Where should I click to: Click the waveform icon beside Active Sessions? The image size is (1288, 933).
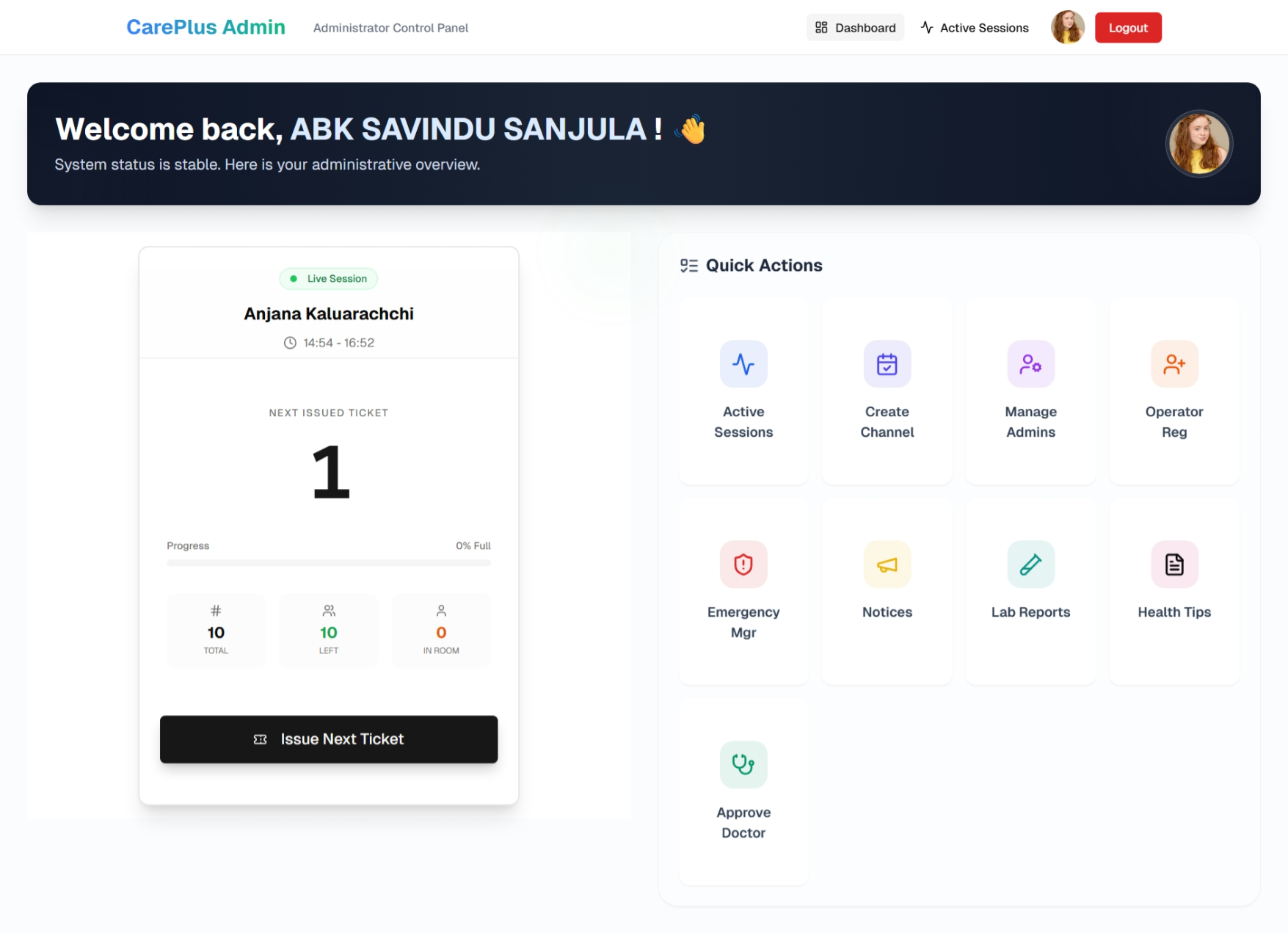click(x=926, y=27)
